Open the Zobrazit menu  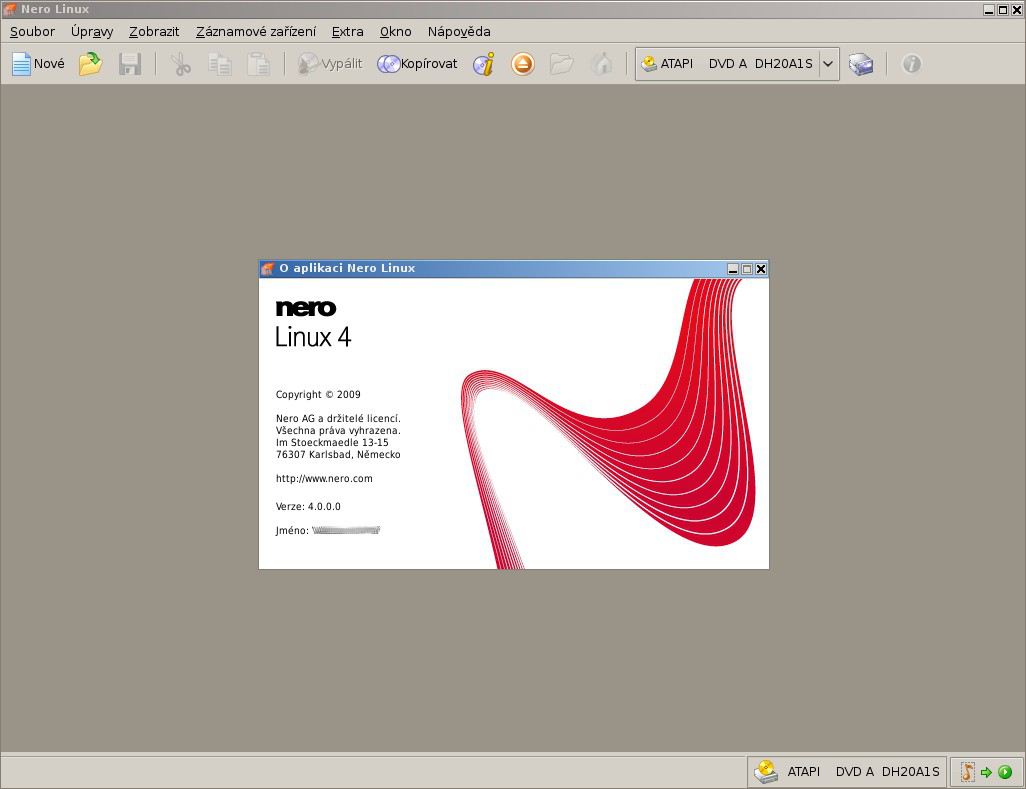[154, 31]
